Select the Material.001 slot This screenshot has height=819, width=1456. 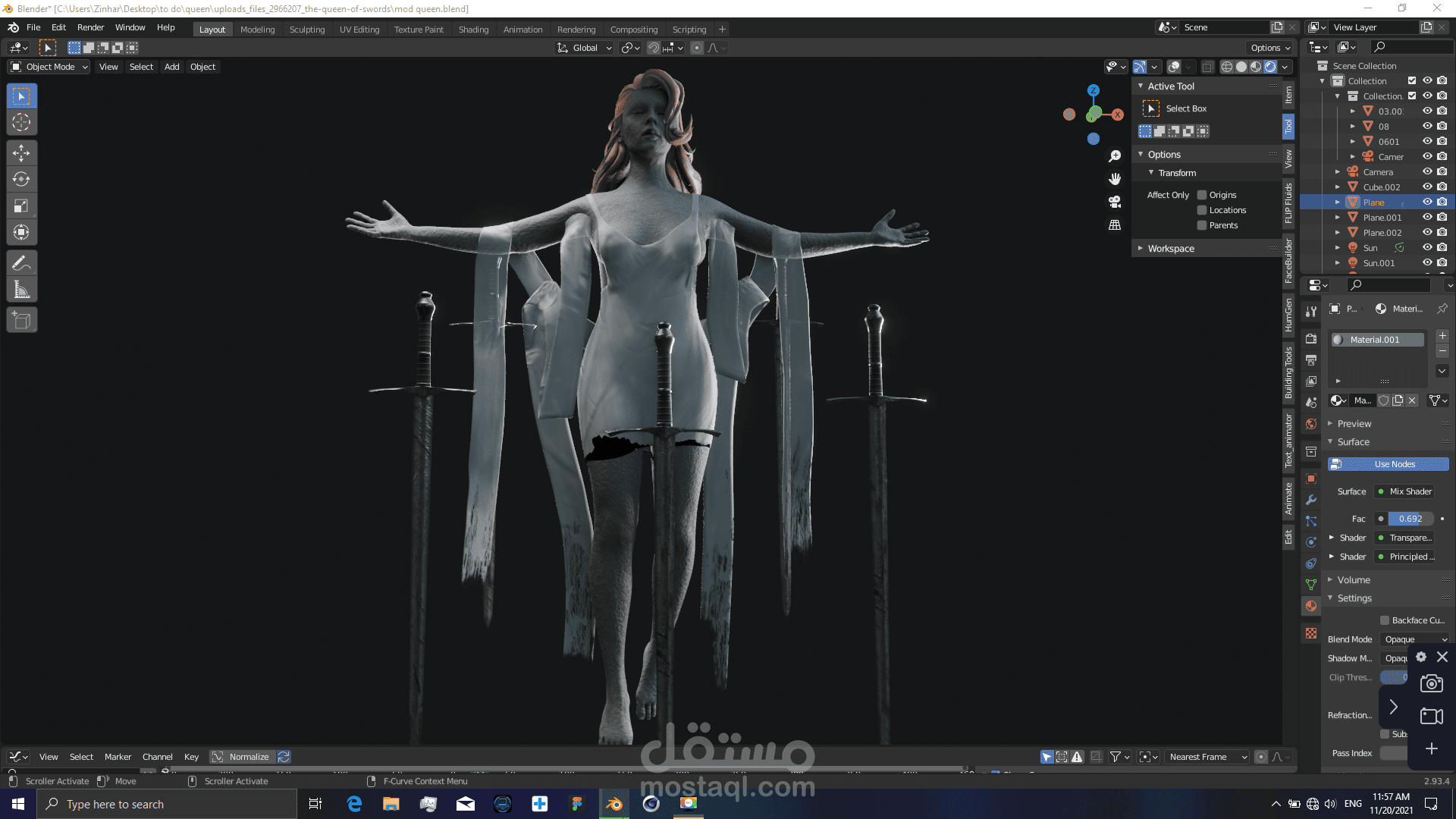[x=1377, y=340]
